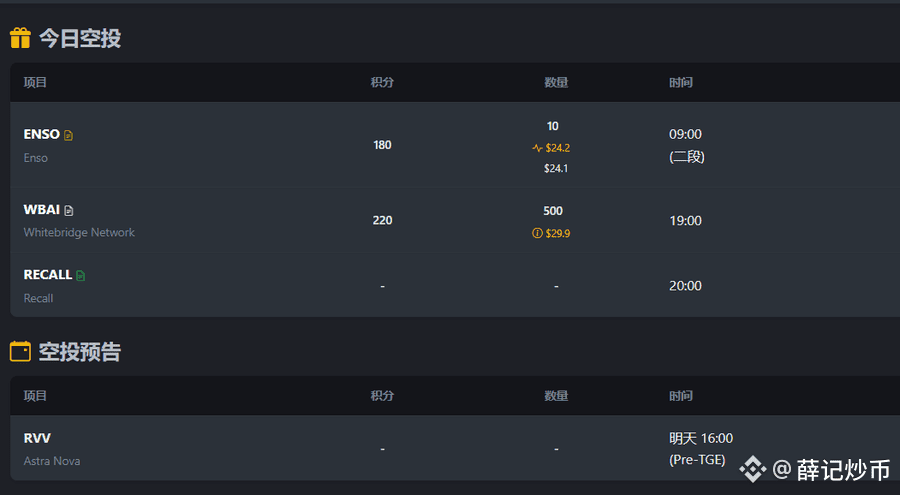Click the info icon beside $29.9
The image size is (900, 495).
537,233
